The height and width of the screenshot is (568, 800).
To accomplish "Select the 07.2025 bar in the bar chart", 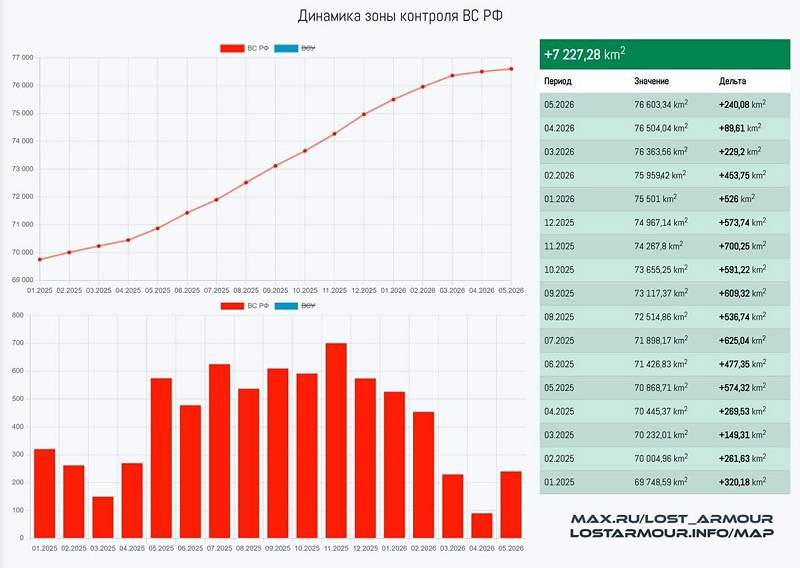I will click(219, 451).
